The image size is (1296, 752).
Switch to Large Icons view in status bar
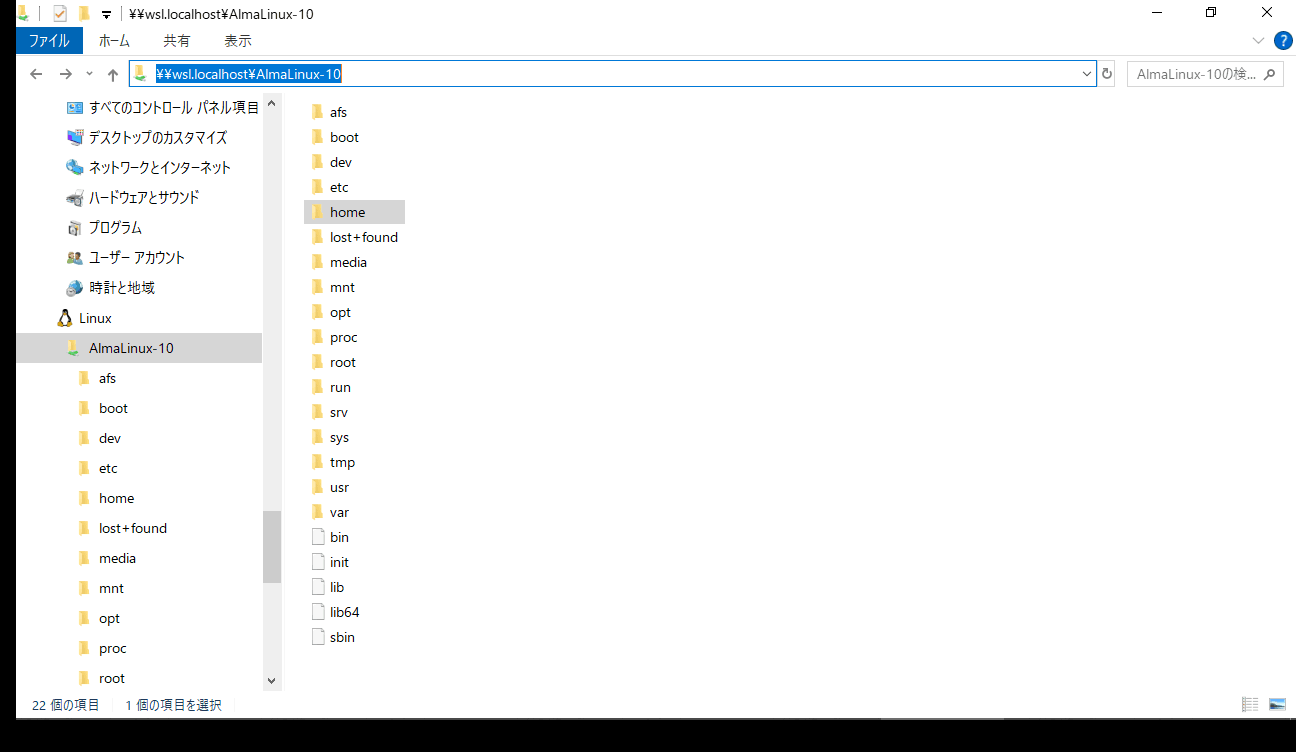(x=1277, y=705)
